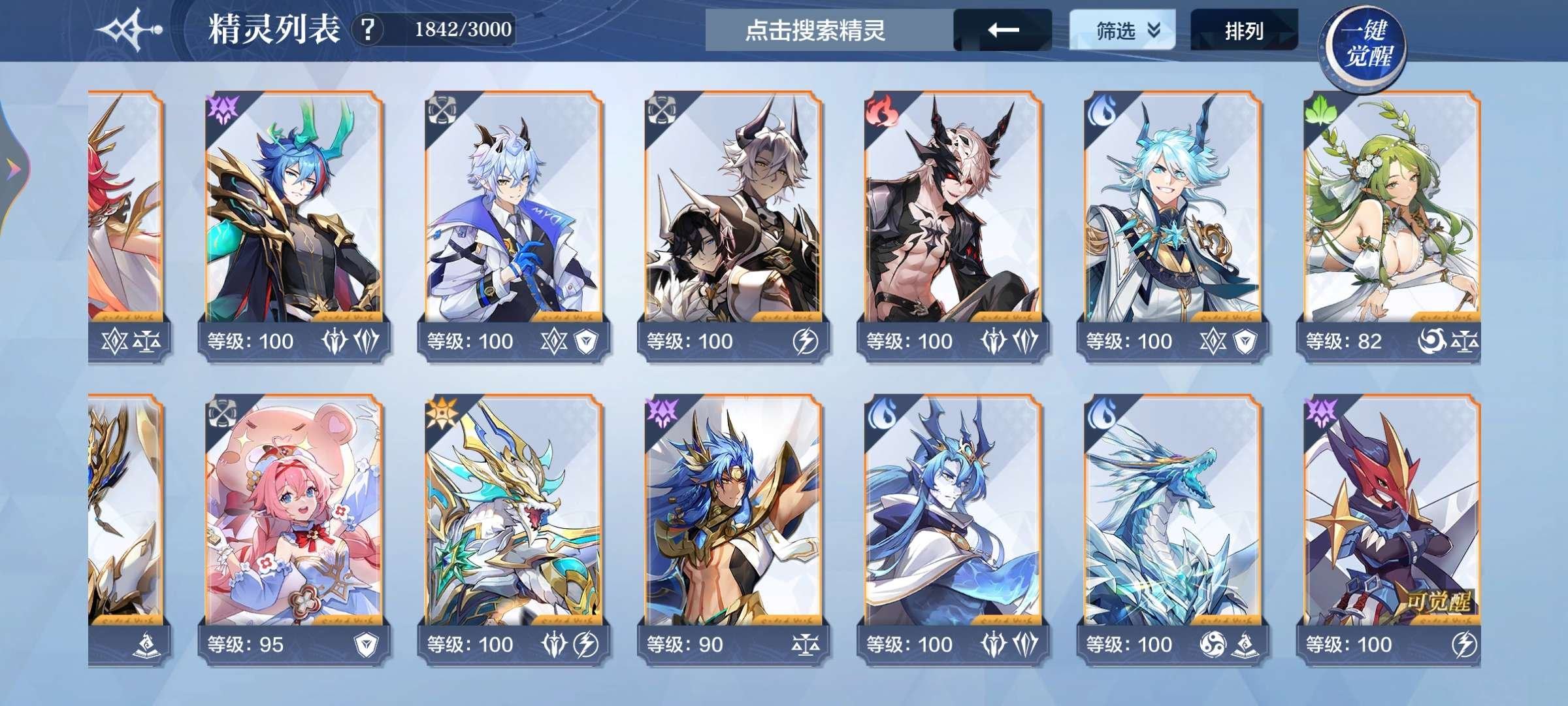The height and width of the screenshot is (706, 1568).
Task: Click the shield trait icon on level 95 card
Action: (x=366, y=645)
